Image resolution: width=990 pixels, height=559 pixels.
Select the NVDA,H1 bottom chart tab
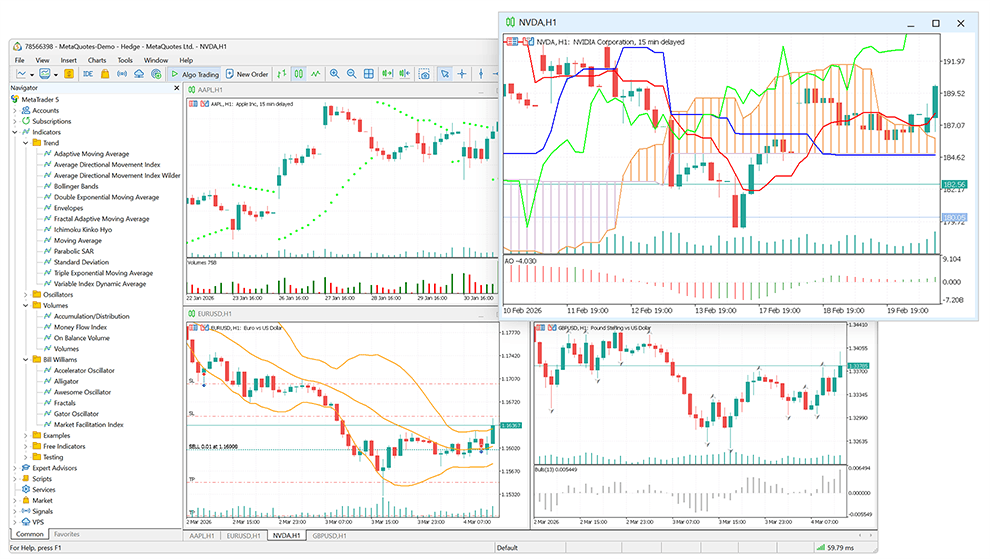coord(287,536)
